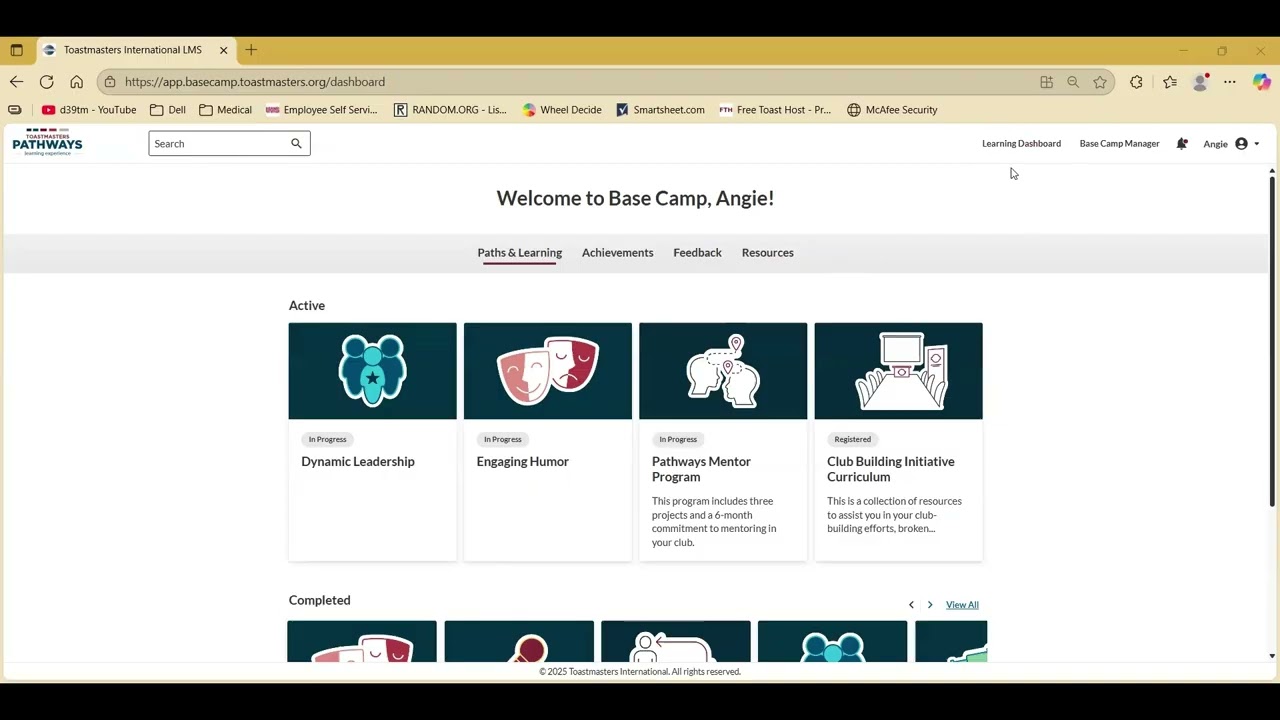Open the browser profile menu

(x=1200, y=82)
